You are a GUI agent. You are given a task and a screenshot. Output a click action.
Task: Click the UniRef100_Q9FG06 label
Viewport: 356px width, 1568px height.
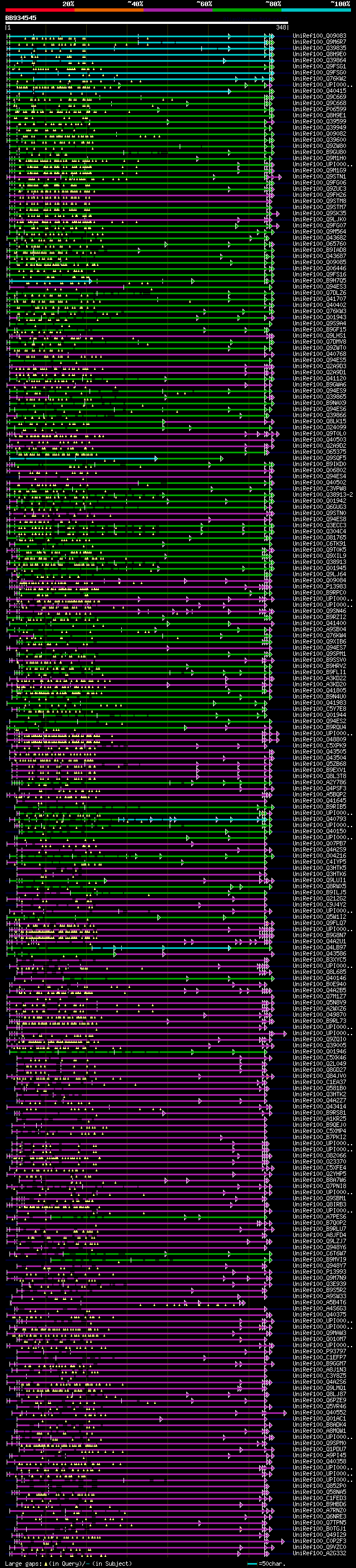tap(319, 182)
